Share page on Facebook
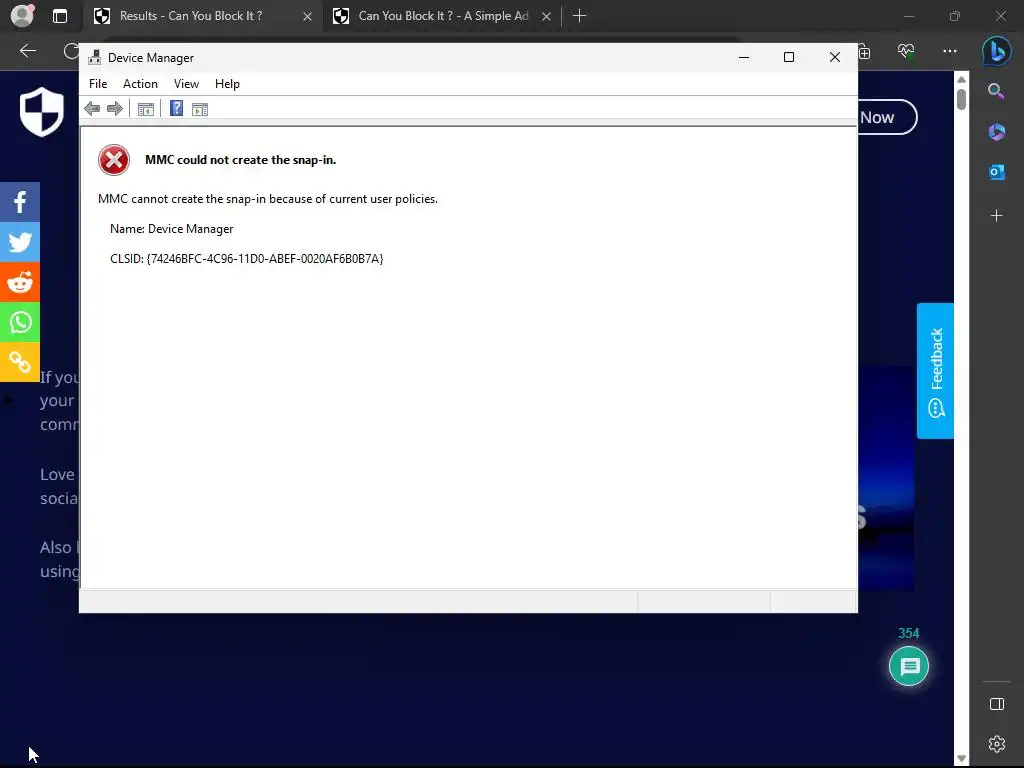Viewport: 1024px width, 768px height. tap(20, 202)
